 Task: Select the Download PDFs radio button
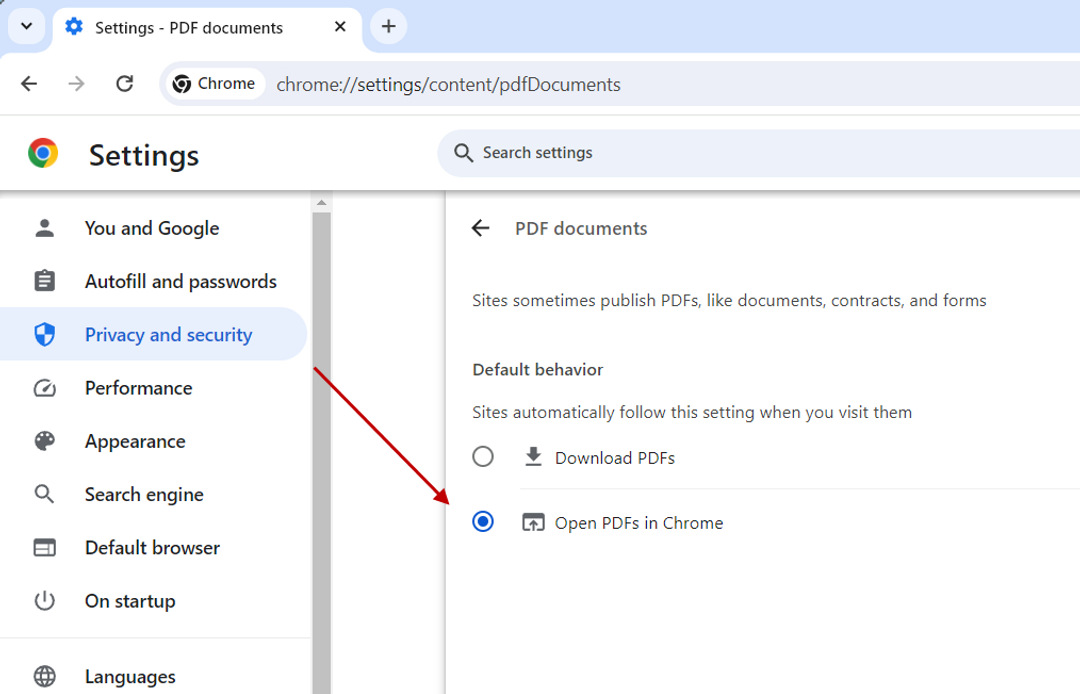pyautogui.click(x=483, y=456)
